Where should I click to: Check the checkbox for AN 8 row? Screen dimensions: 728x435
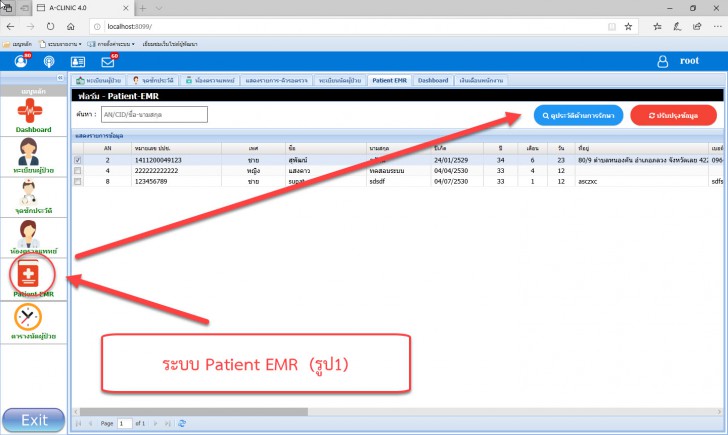[x=78, y=181]
